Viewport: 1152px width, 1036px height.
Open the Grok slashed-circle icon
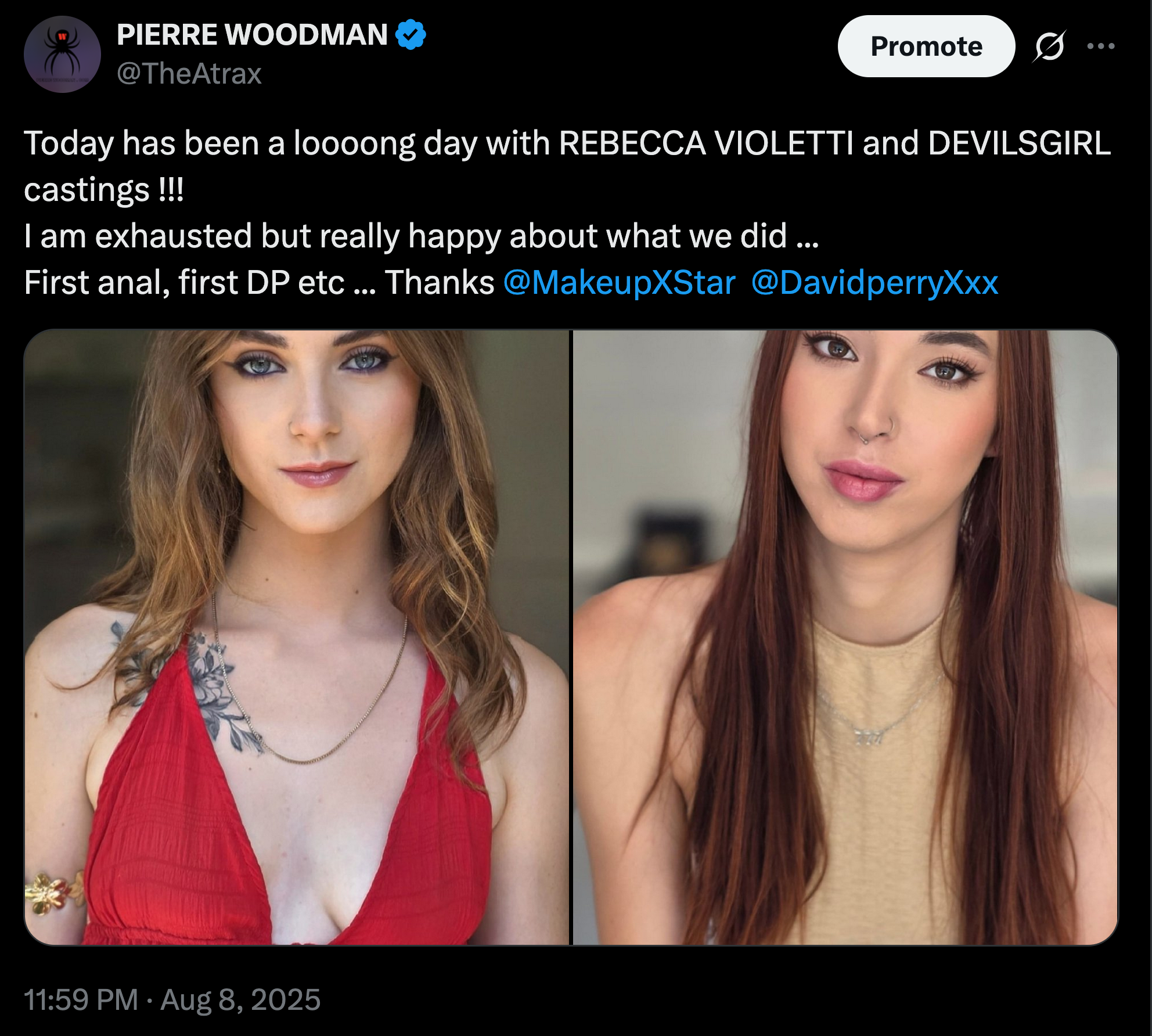tap(1049, 46)
